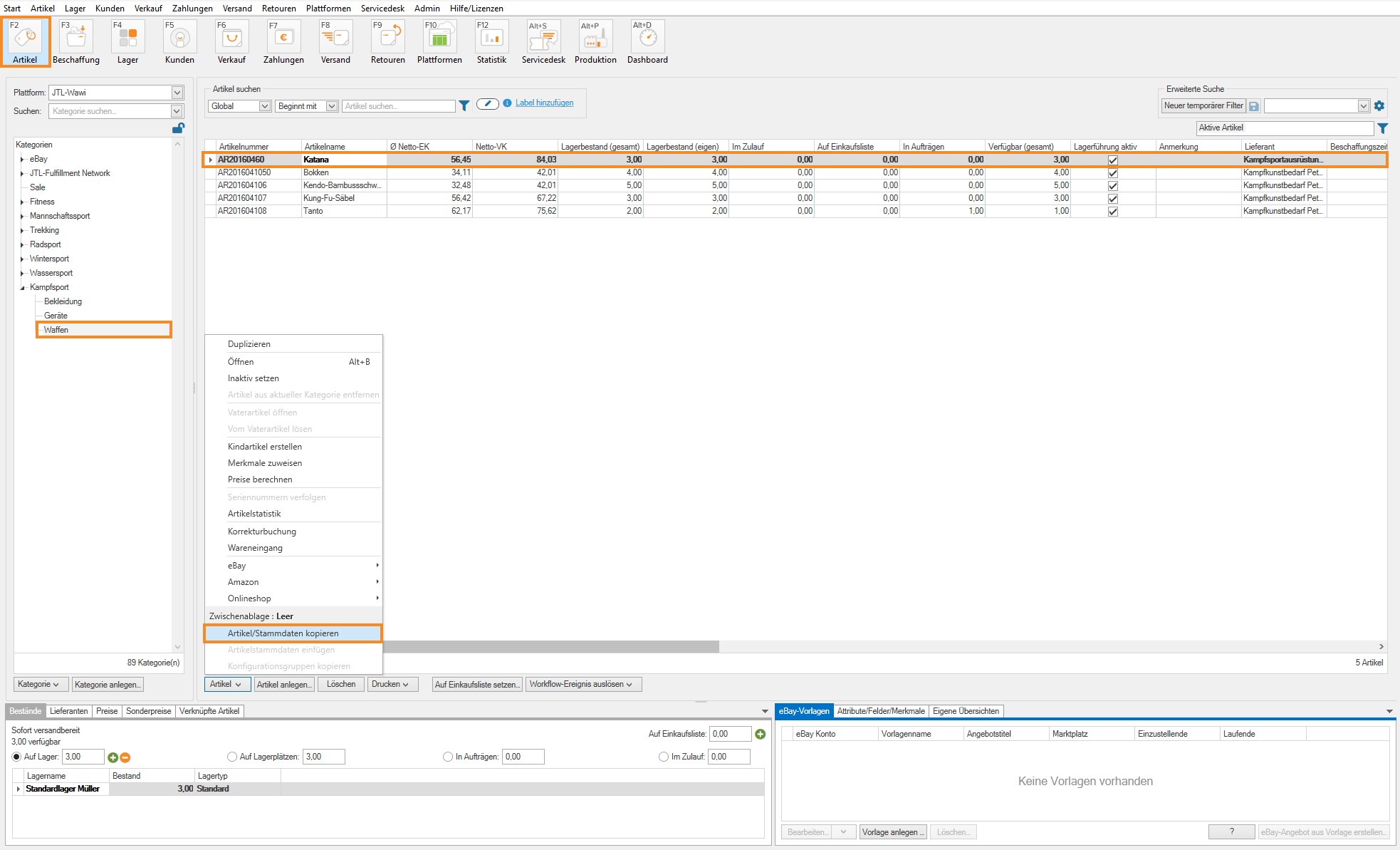
Task: Open the Plattform JTL-Wawi dropdown
Action: (177, 93)
